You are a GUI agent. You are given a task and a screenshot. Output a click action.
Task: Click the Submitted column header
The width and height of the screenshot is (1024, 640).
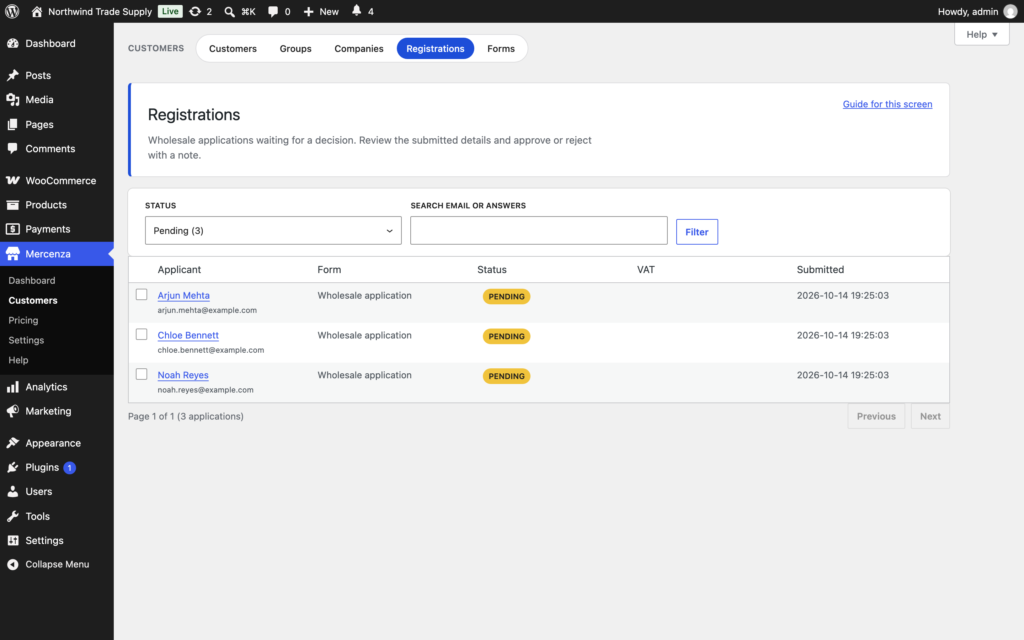click(x=820, y=269)
